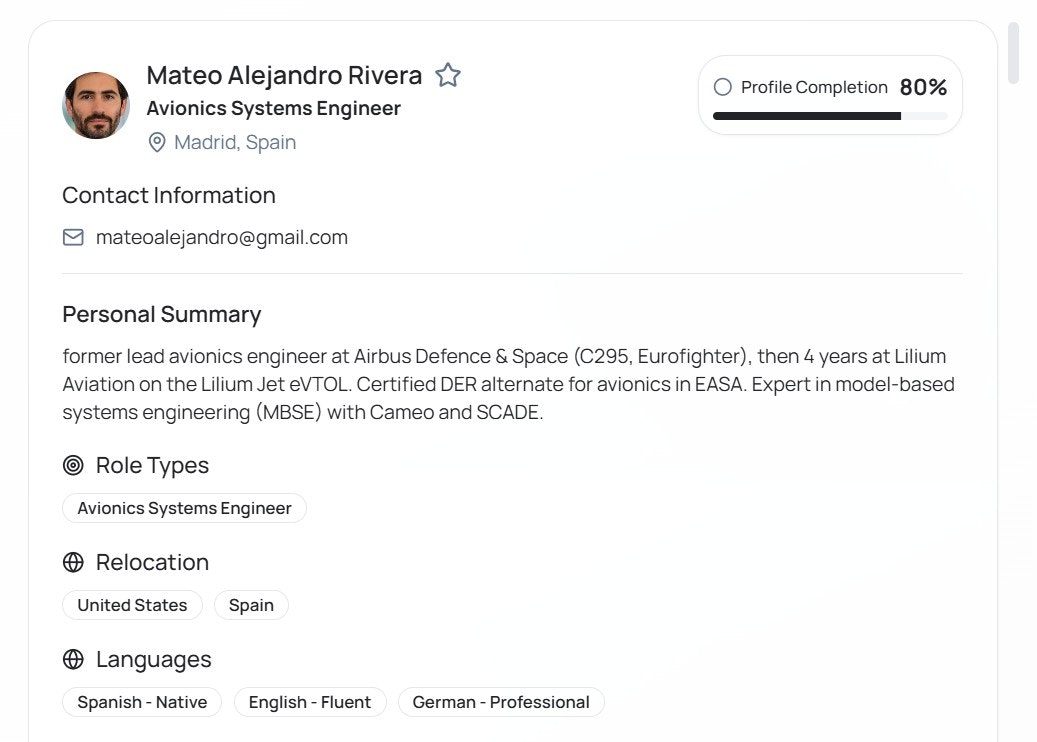This screenshot has height=742, width=1037.
Task: Click the circle icon in Profile Completion
Action: (723, 87)
